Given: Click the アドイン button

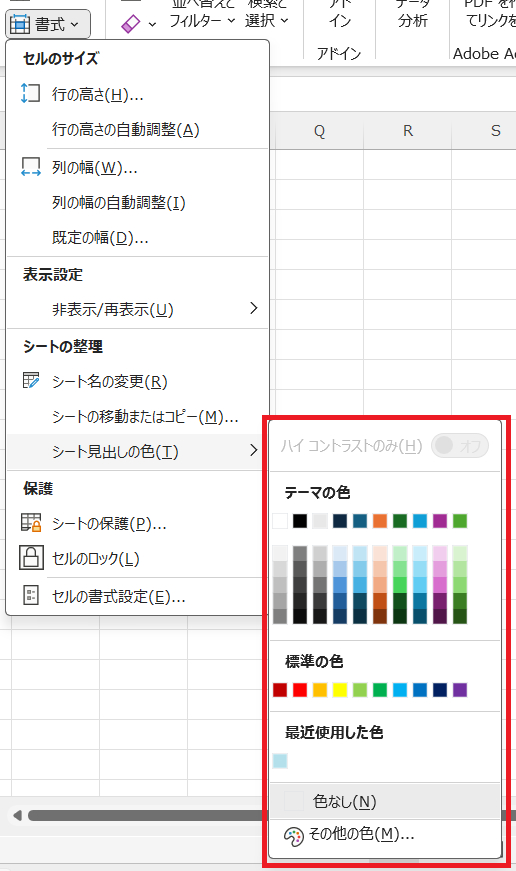Looking at the screenshot, I should point(339,16).
